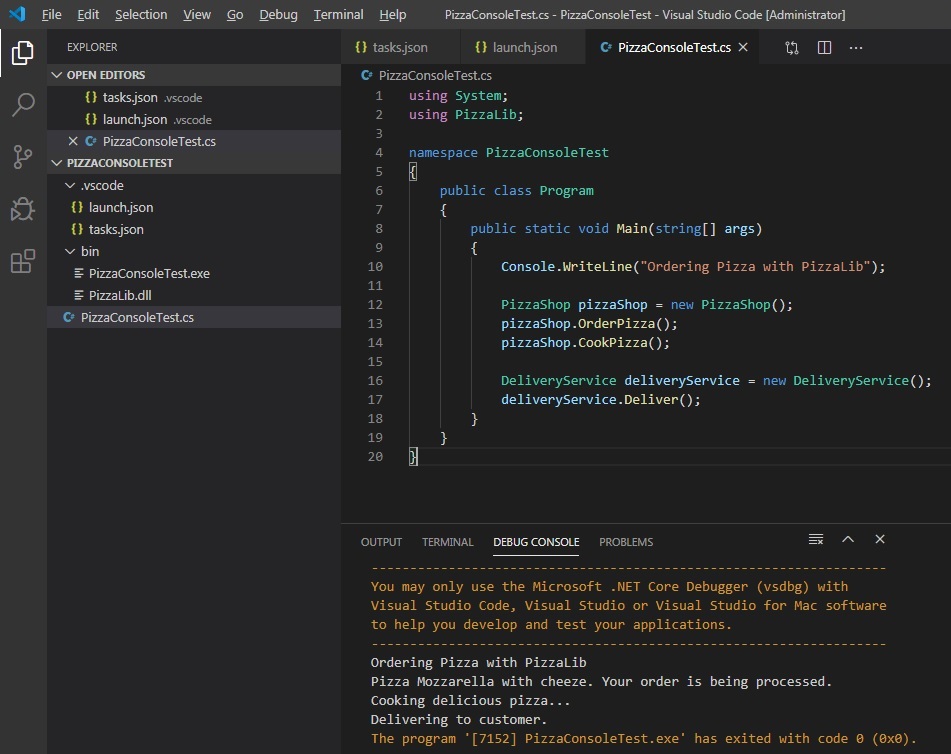951x754 pixels.
Task: Open the Debug view in activity bar
Action: pos(22,209)
